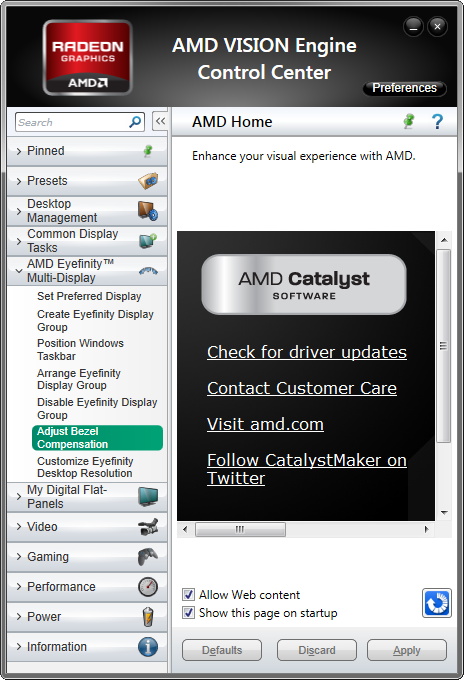Click the Performance gauge icon
Viewport: 464px width, 680px height.
148,586
